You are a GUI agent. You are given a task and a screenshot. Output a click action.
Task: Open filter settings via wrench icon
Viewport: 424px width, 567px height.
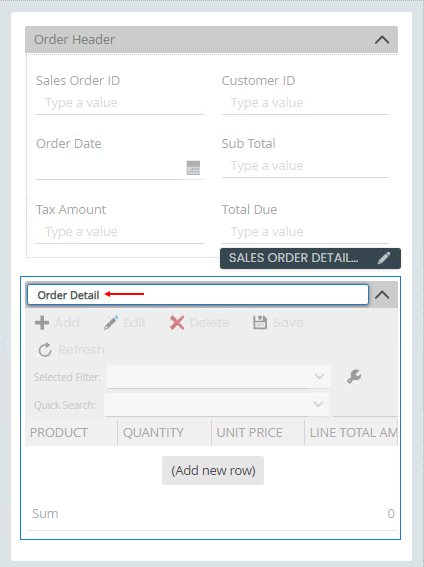[354, 376]
